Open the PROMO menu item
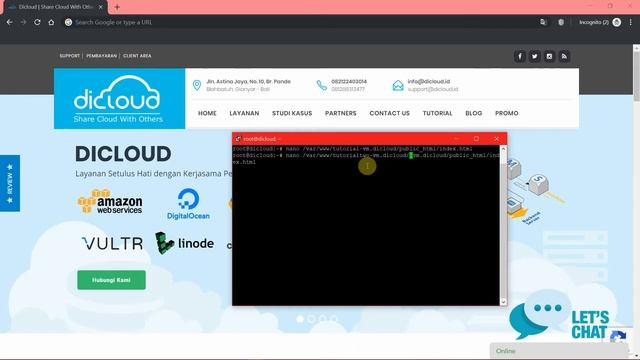The image size is (640, 360). pyautogui.click(x=507, y=113)
